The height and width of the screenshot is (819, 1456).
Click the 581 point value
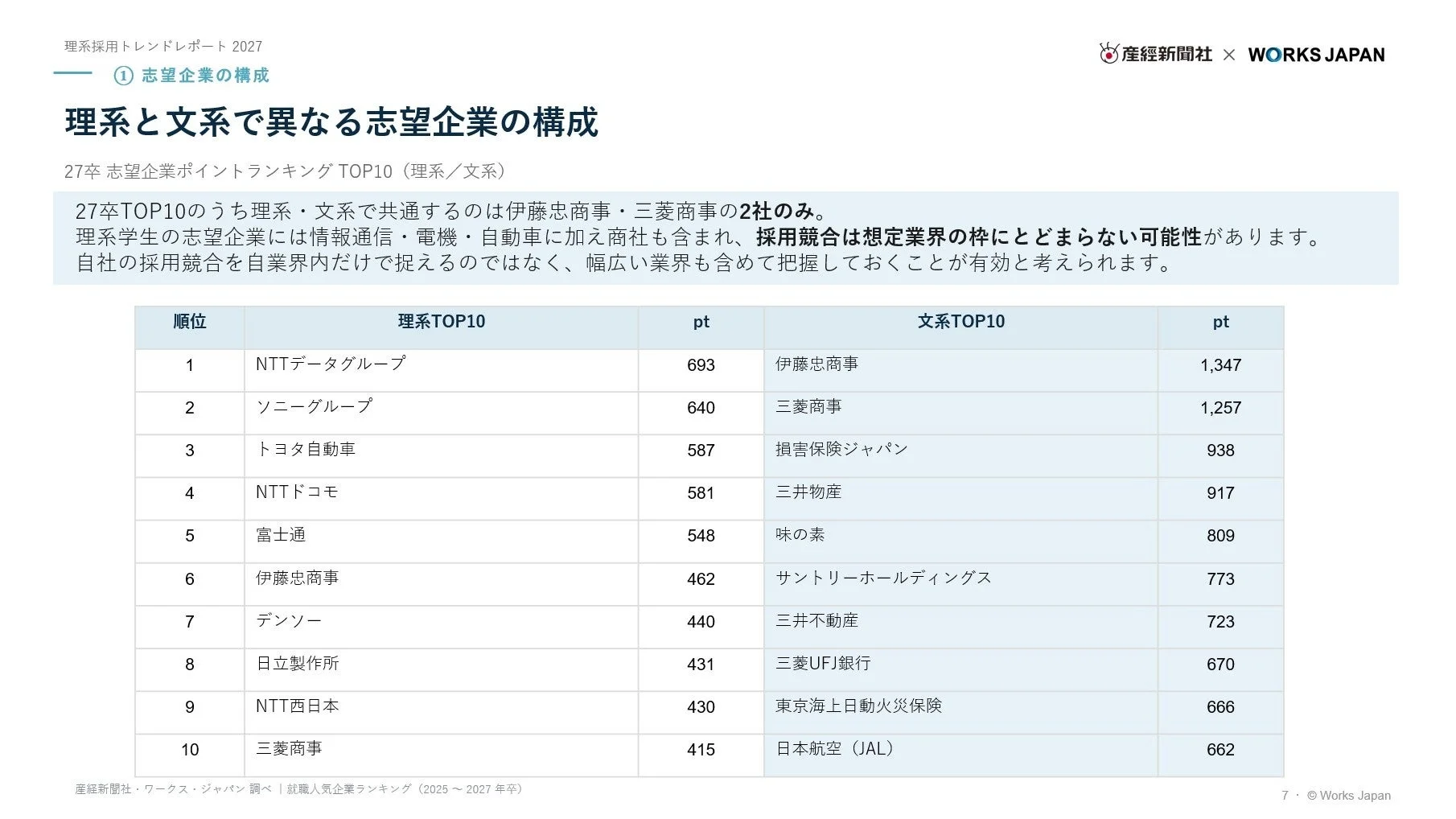pos(701,493)
